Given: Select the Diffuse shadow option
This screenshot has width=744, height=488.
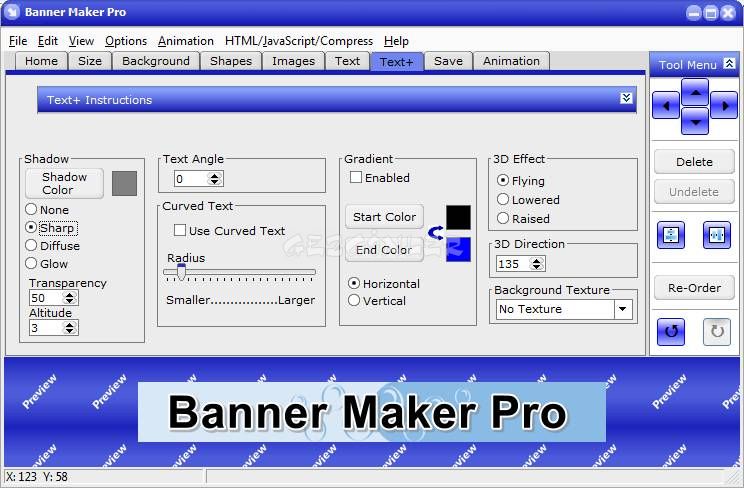Looking at the screenshot, I should pyautogui.click(x=31, y=245).
